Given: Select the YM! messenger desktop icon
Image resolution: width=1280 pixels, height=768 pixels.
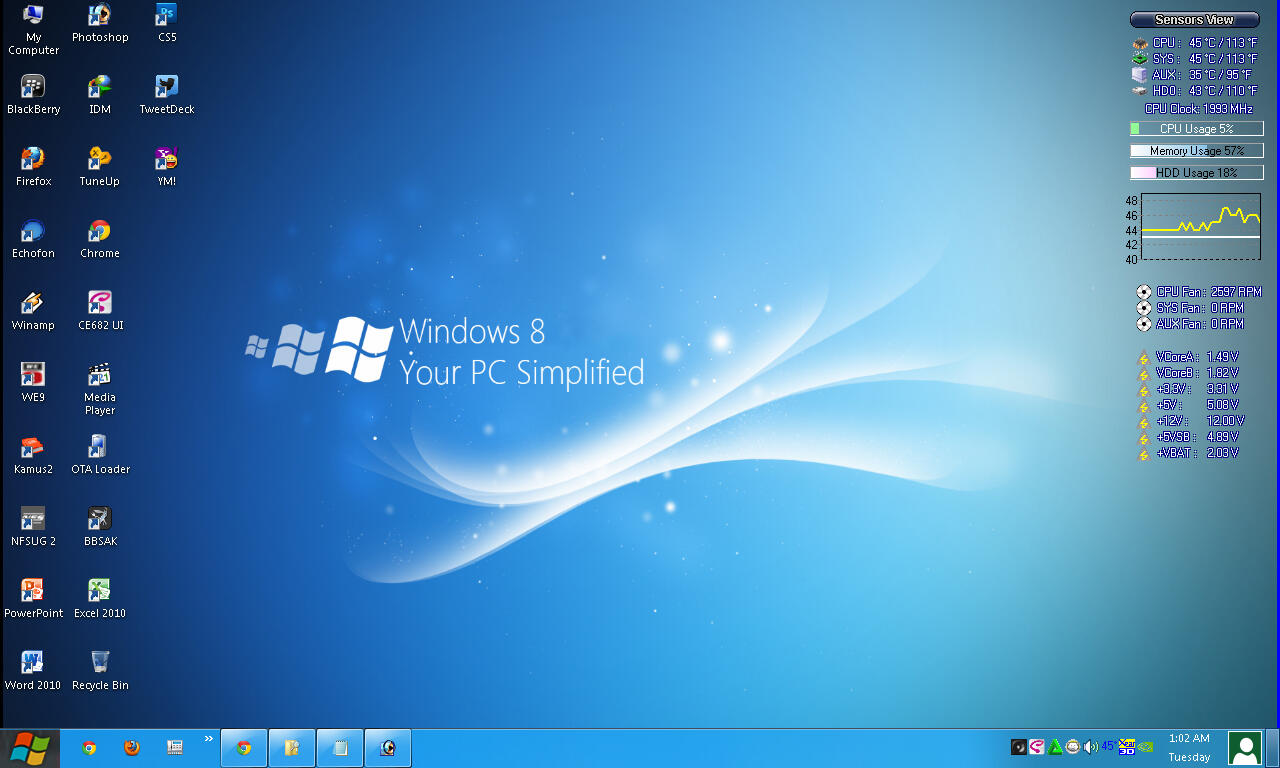Looking at the screenshot, I should [x=167, y=167].
